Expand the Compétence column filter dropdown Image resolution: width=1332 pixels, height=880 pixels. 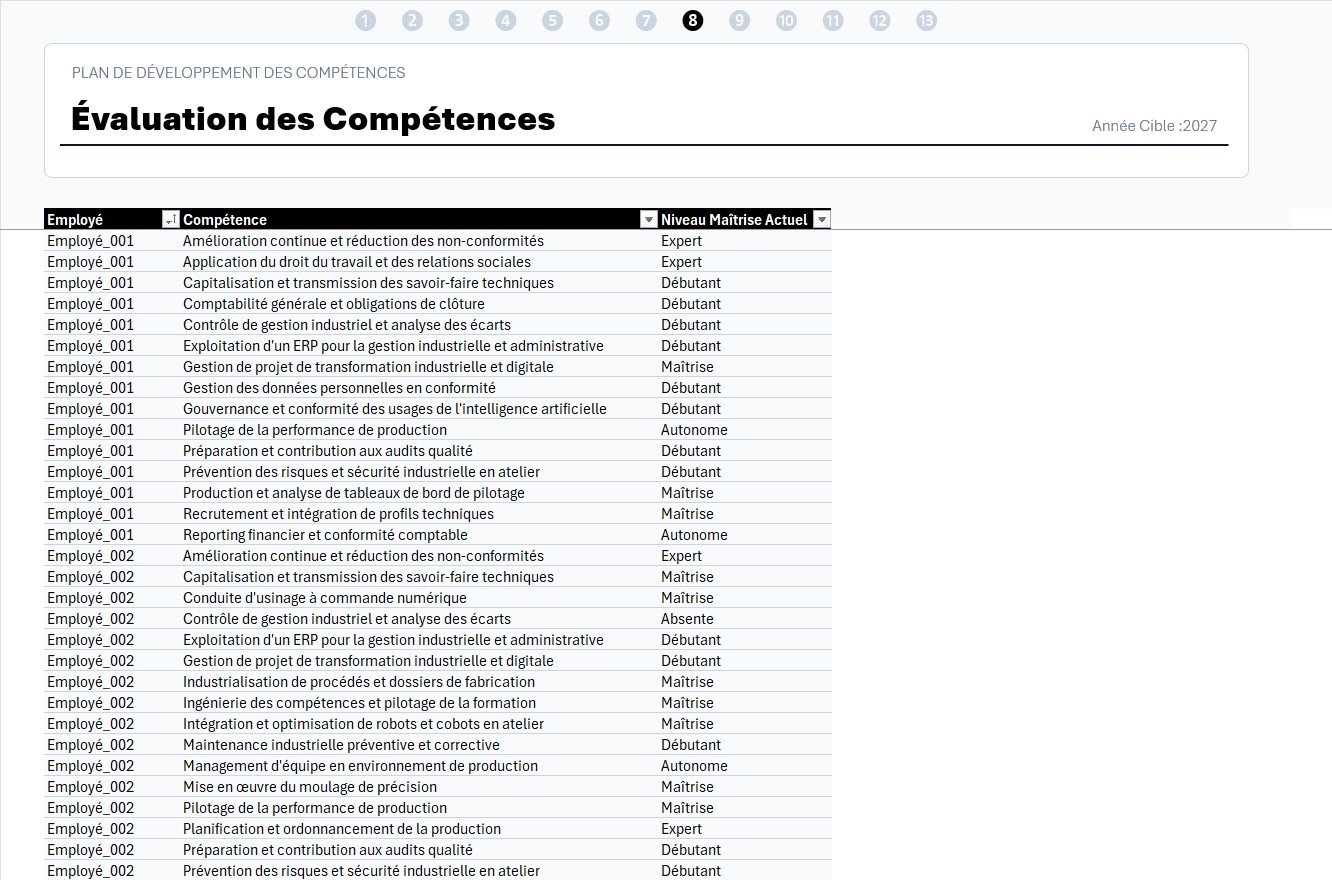(x=648, y=219)
